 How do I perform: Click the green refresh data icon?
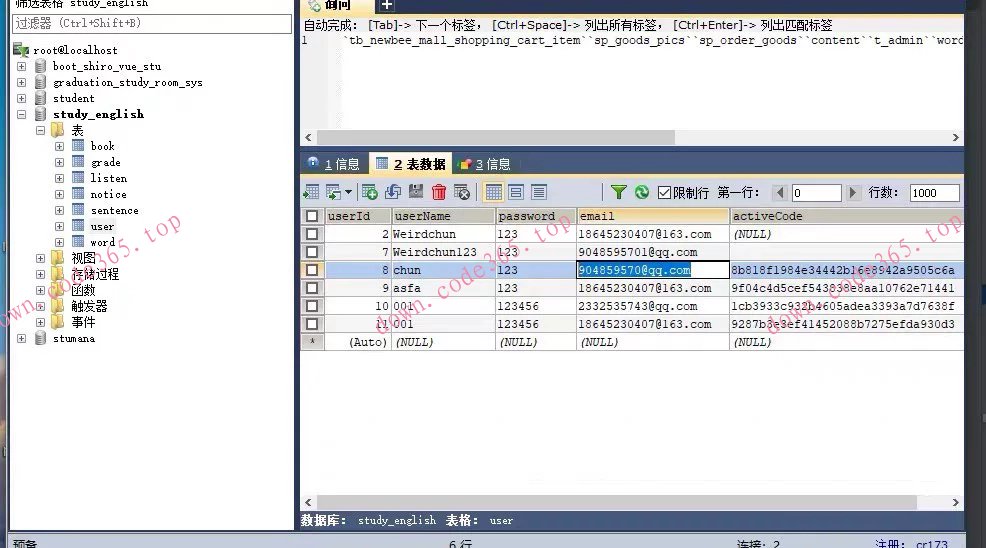(642, 192)
